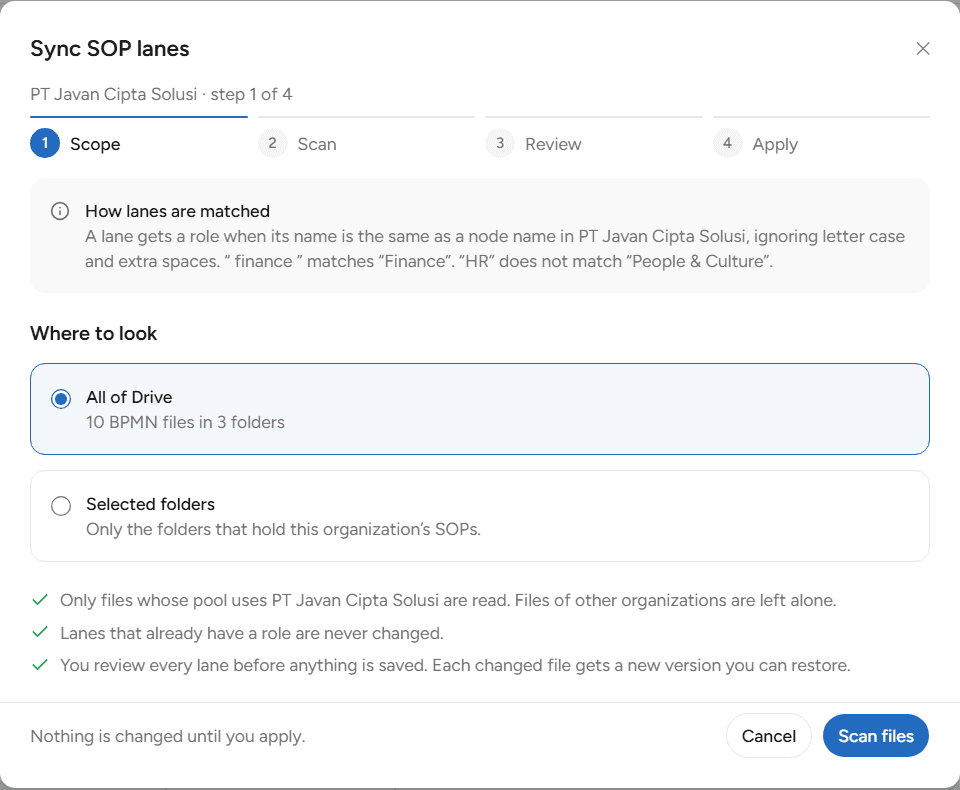This screenshot has height=790, width=960.
Task: Click the "PT Javan Cipta Solusi · step 1 of 4" subtitle
Action: pyautogui.click(x=161, y=94)
